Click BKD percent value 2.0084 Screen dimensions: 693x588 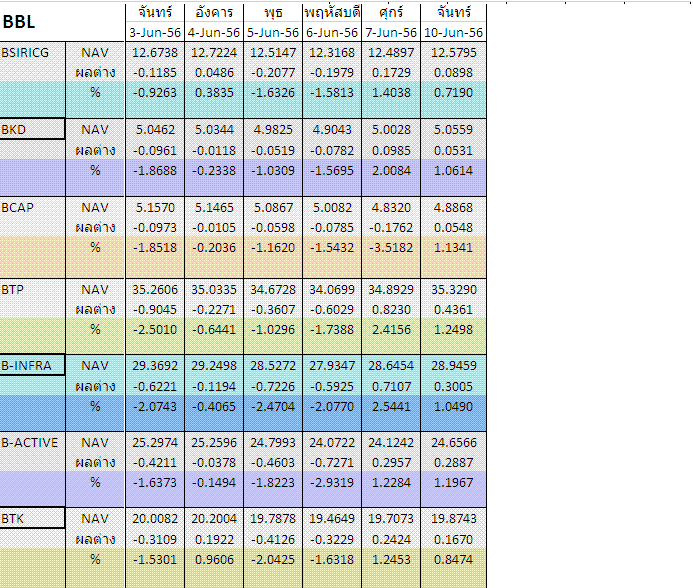pos(391,170)
